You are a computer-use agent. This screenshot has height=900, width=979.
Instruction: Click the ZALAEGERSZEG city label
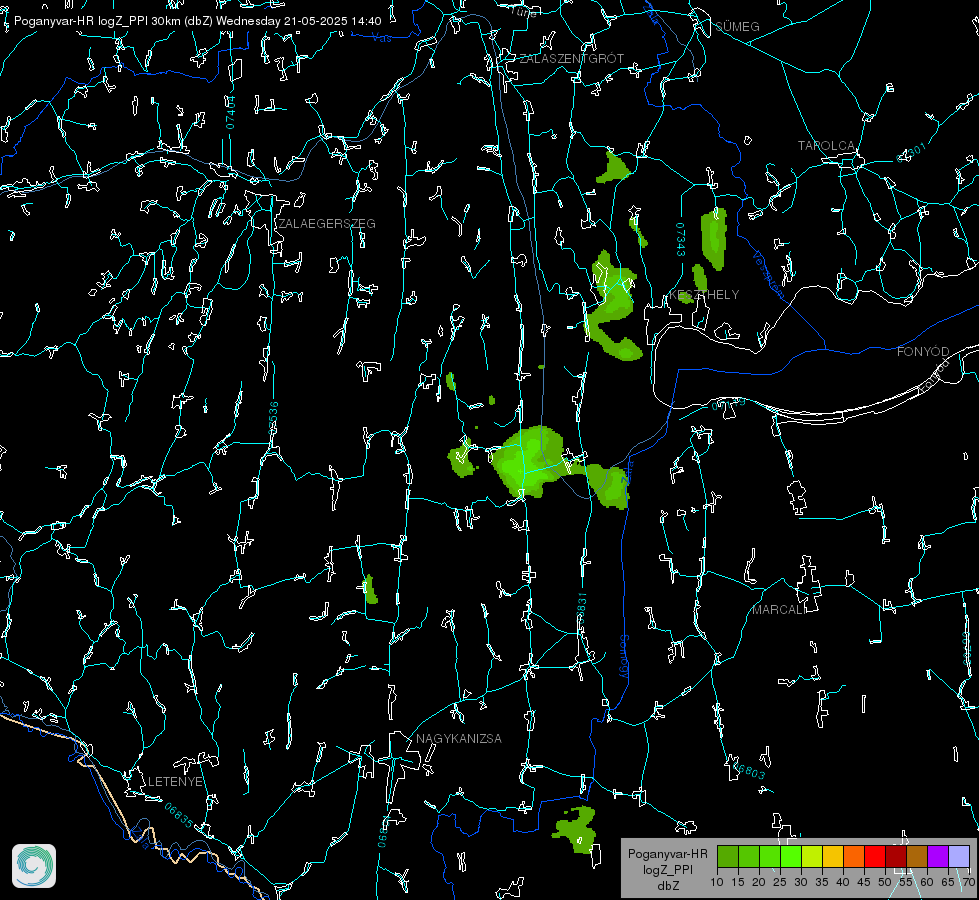pos(327,224)
